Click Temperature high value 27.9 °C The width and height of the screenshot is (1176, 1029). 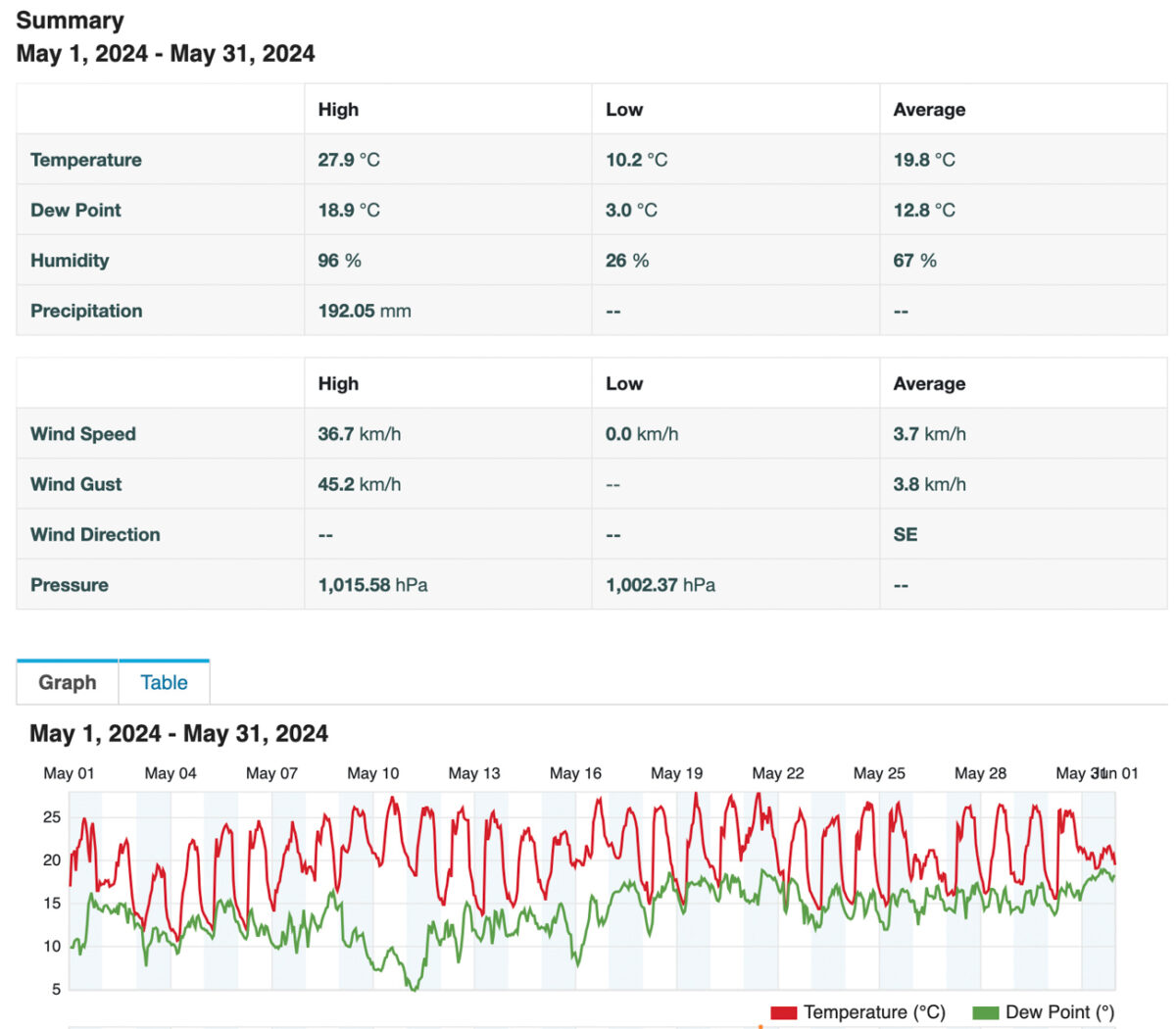(x=349, y=160)
